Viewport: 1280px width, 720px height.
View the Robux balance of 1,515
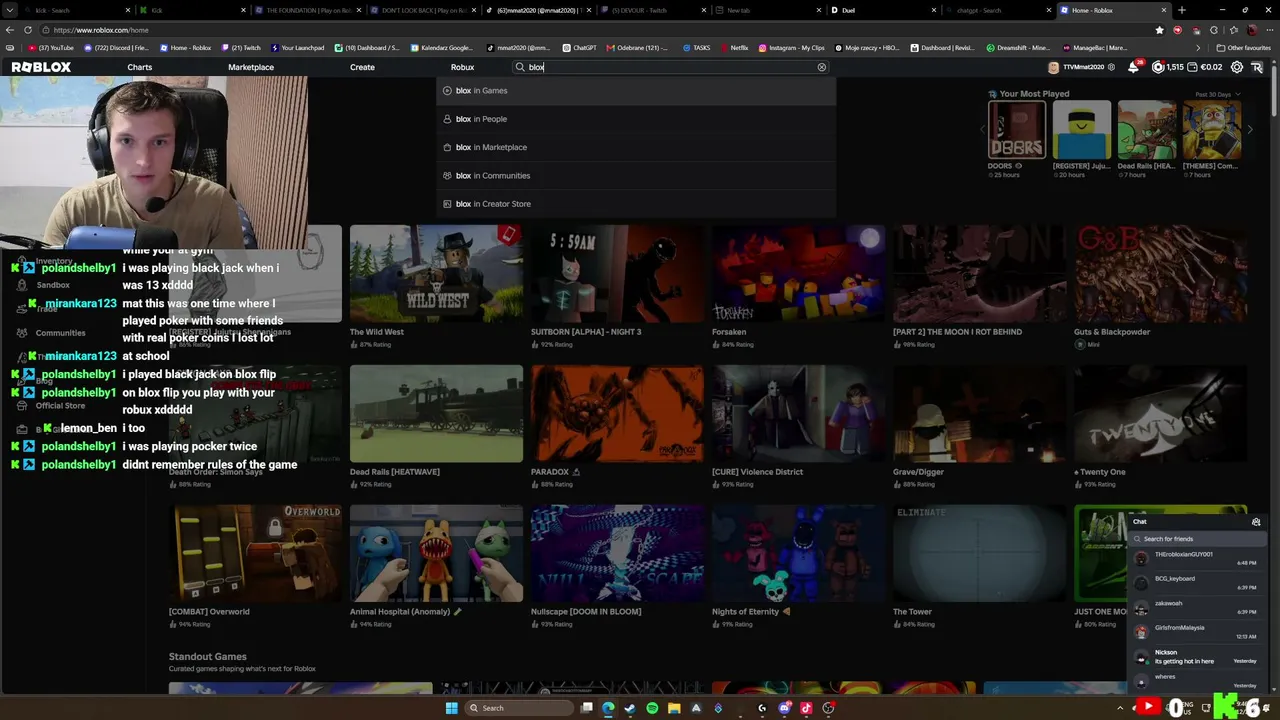pyautogui.click(x=1168, y=67)
